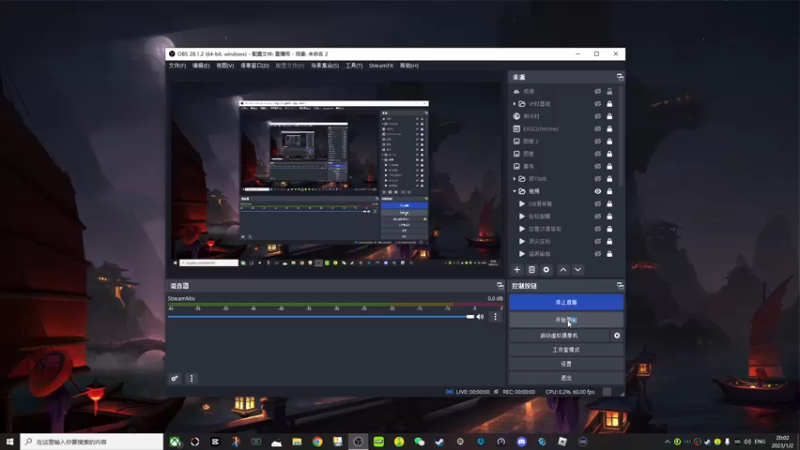Show the EXSC(chrome) browser source
Viewport: 800px width, 450px height.
pyautogui.click(x=597, y=129)
